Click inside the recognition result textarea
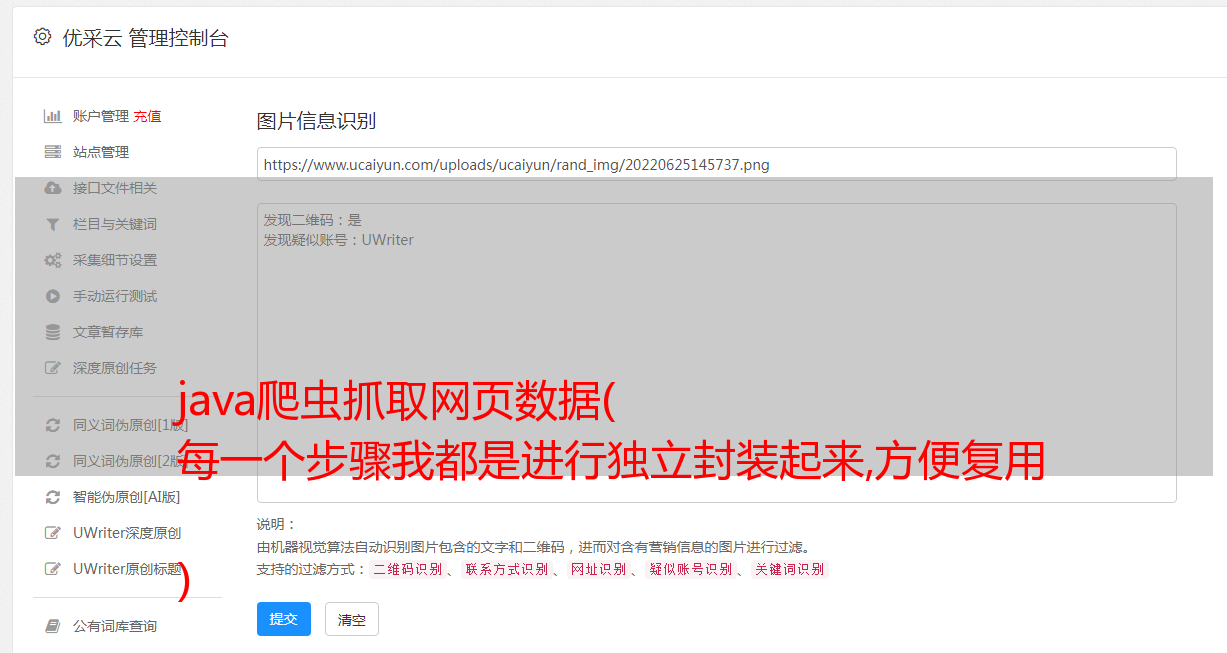1227x653 pixels. tap(716, 352)
